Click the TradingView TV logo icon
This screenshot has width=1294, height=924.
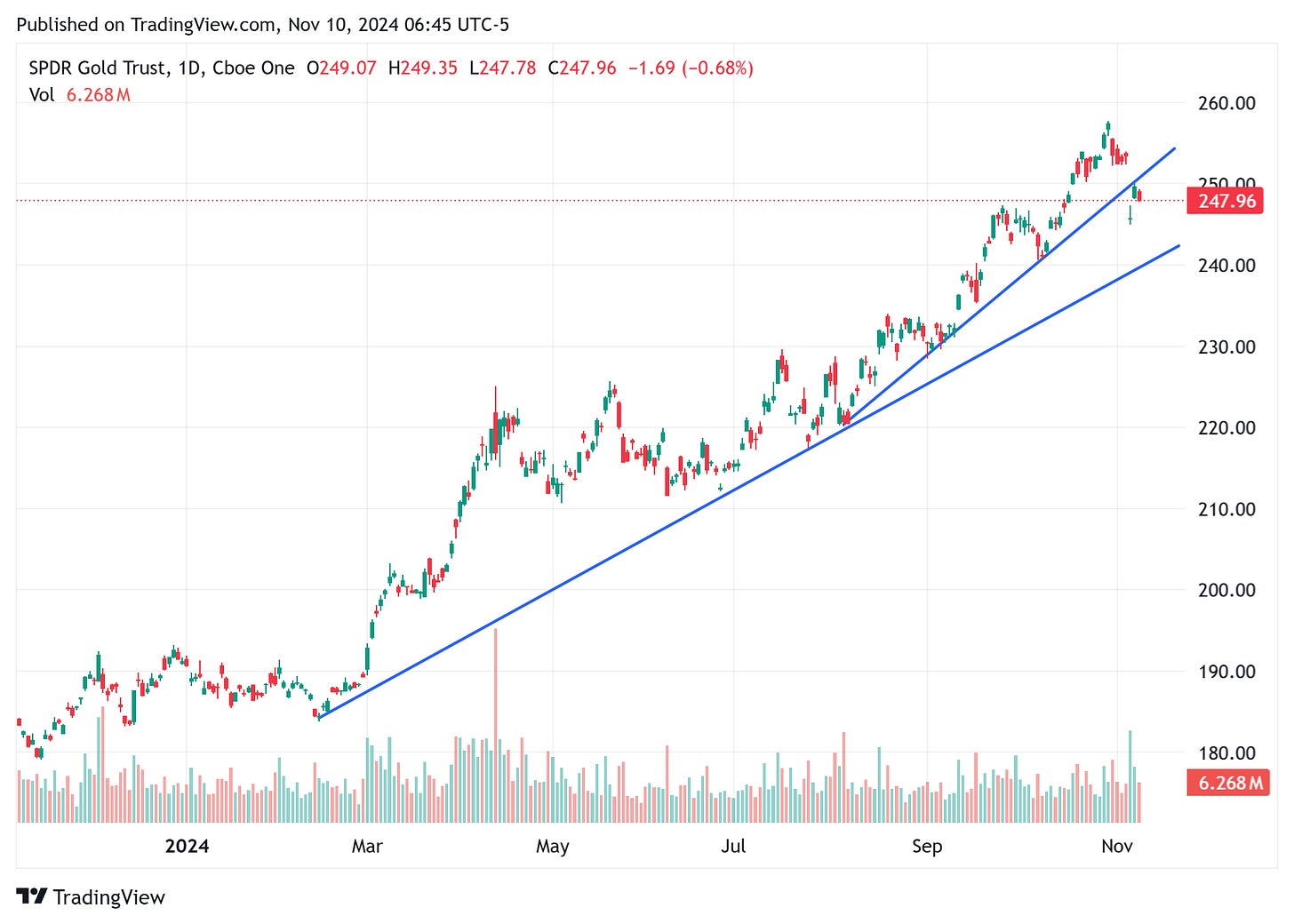coord(34,897)
